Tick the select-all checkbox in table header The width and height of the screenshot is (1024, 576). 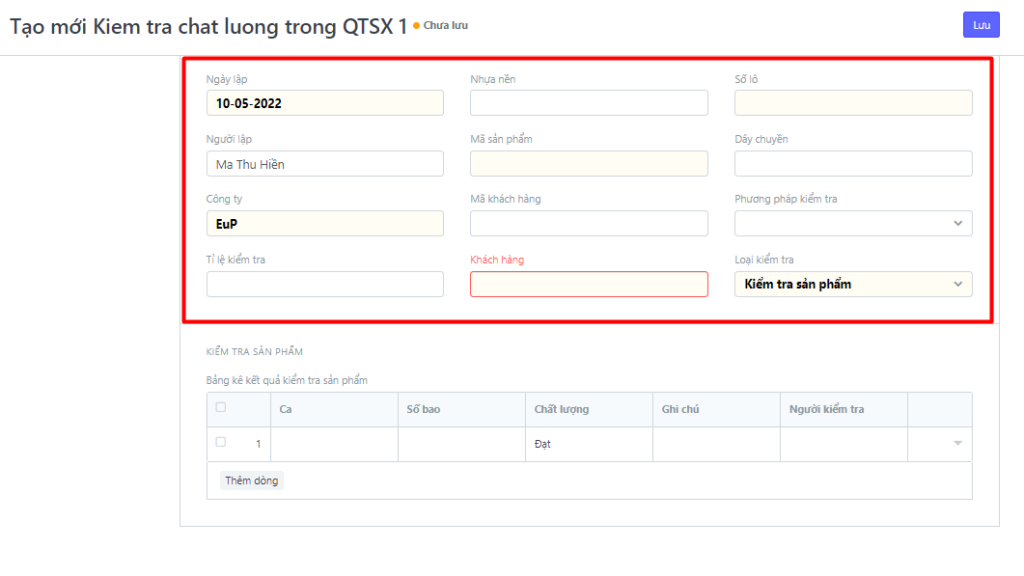click(x=221, y=407)
